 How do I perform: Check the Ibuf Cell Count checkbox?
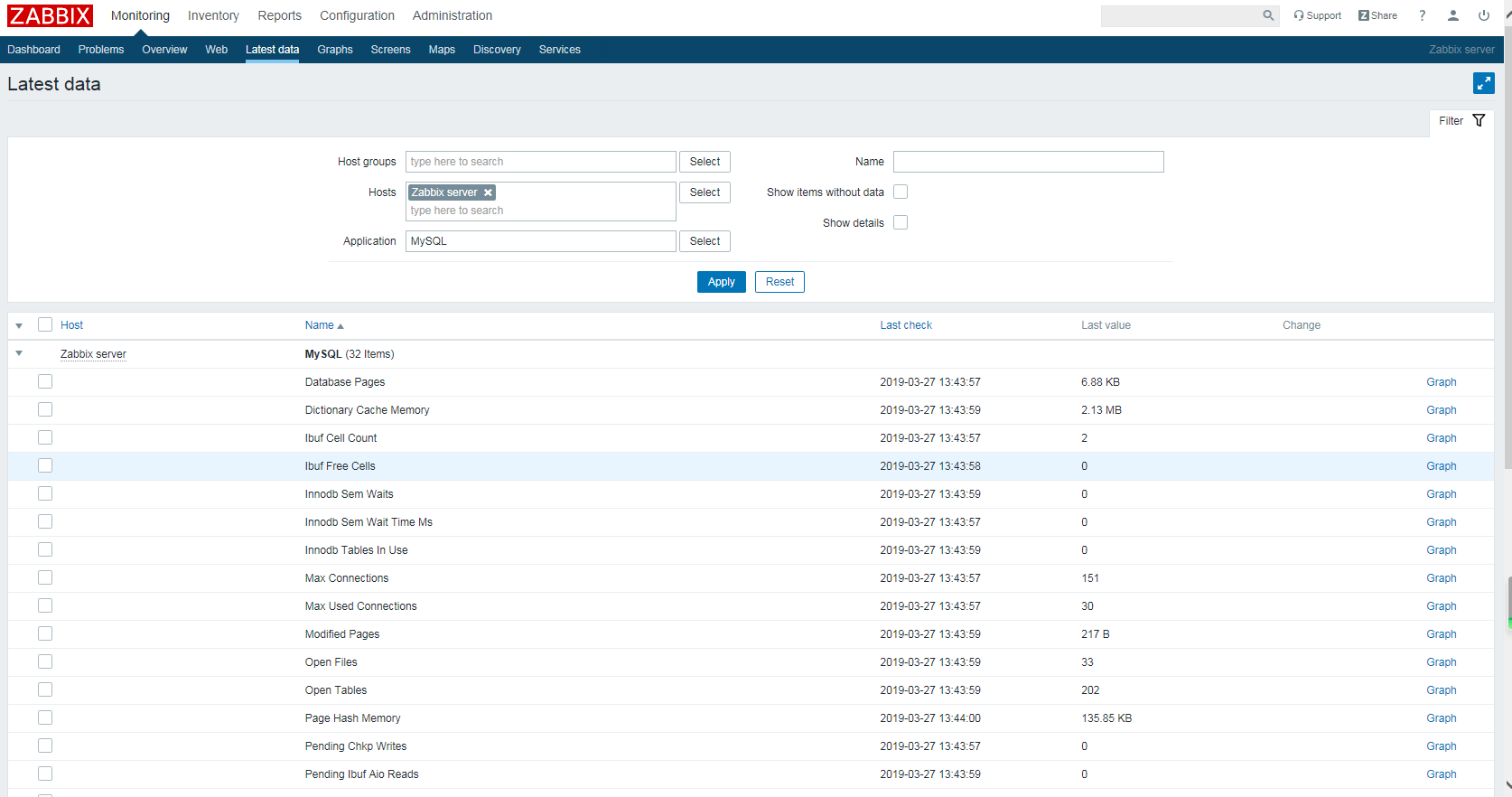(45, 437)
